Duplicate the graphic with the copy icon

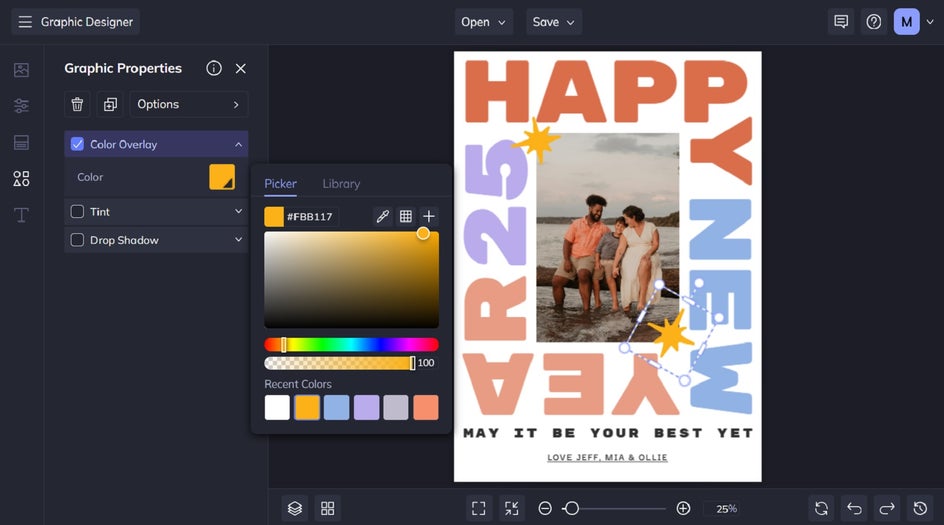tap(110, 104)
